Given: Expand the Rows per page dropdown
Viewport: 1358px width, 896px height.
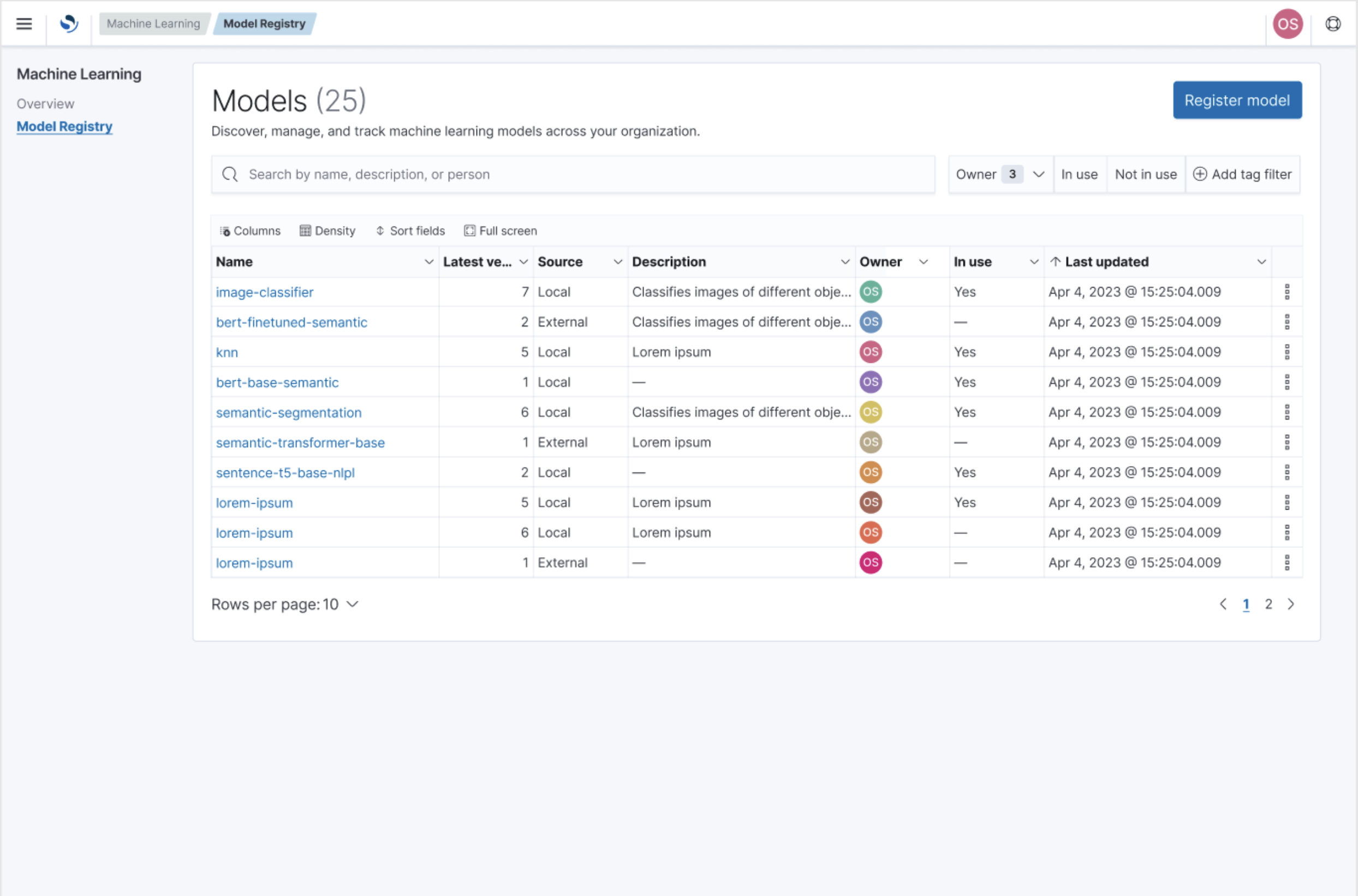Looking at the screenshot, I should point(284,604).
